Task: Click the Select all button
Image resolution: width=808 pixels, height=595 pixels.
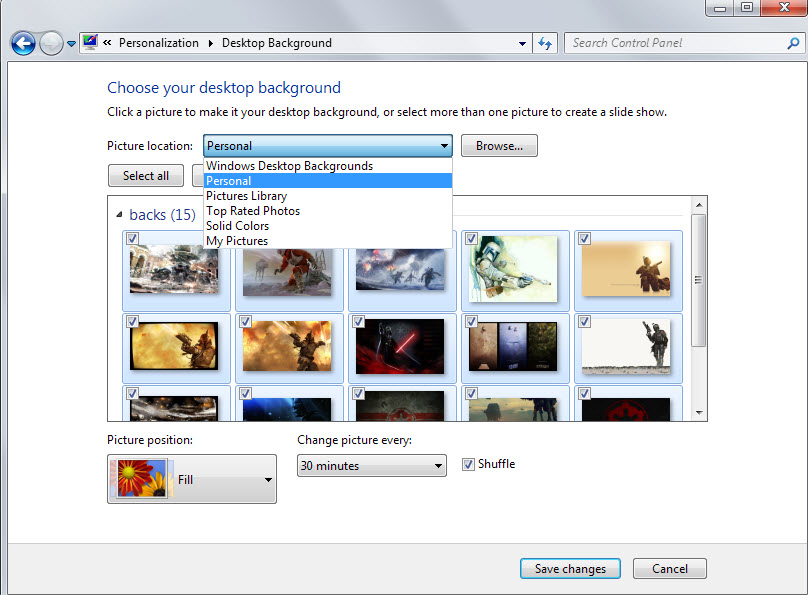Action: pyautogui.click(x=146, y=176)
